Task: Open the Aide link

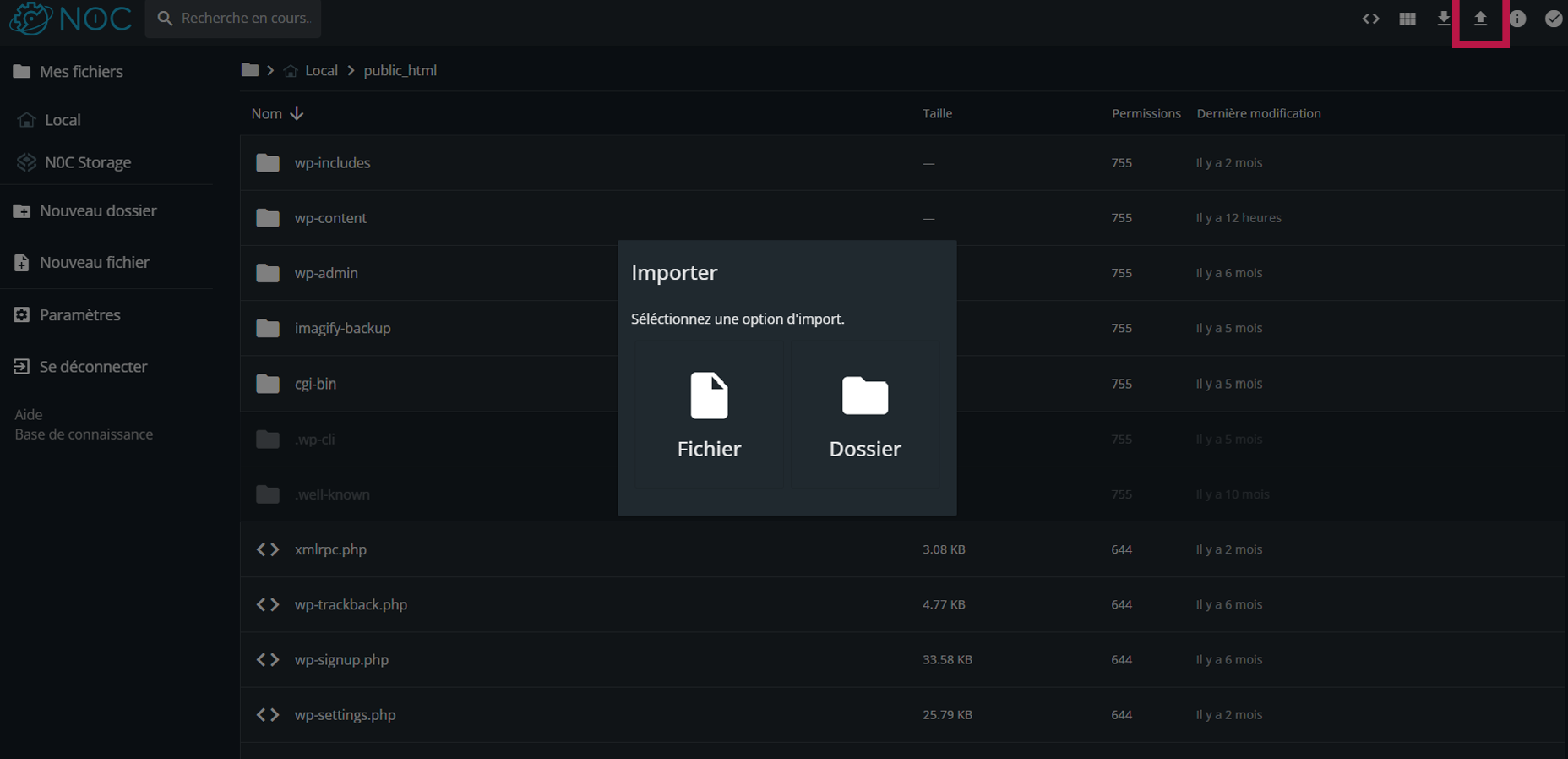Action: coord(29,414)
